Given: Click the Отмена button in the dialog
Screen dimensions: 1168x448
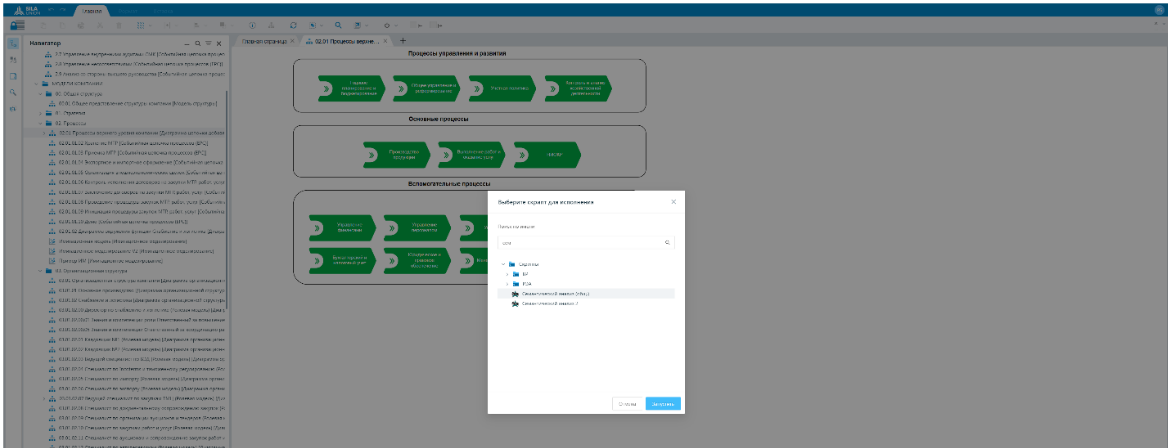Looking at the screenshot, I should pyautogui.click(x=627, y=404).
